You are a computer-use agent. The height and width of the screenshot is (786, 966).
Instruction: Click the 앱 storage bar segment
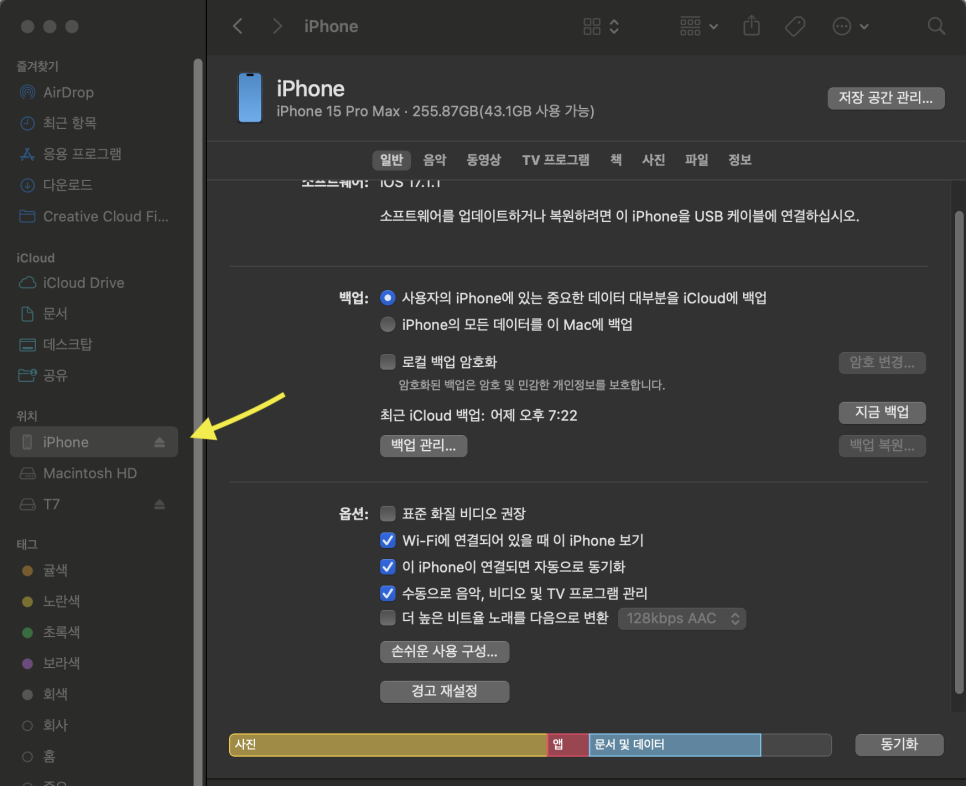[x=568, y=745]
